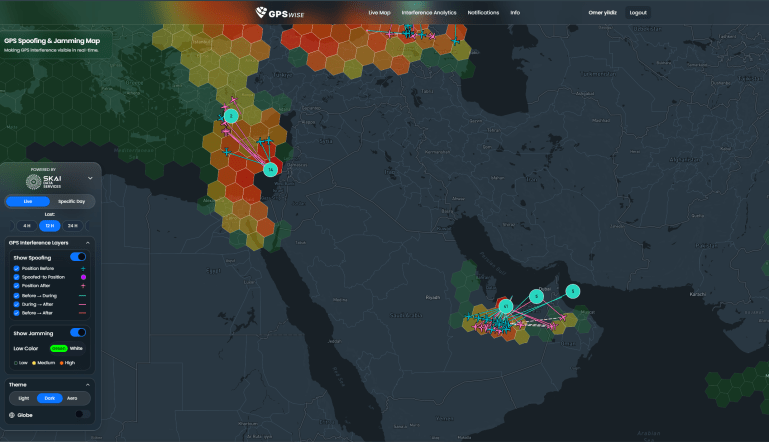Choose the Aero theme
The width and height of the screenshot is (769, 442).
[72, 398]
